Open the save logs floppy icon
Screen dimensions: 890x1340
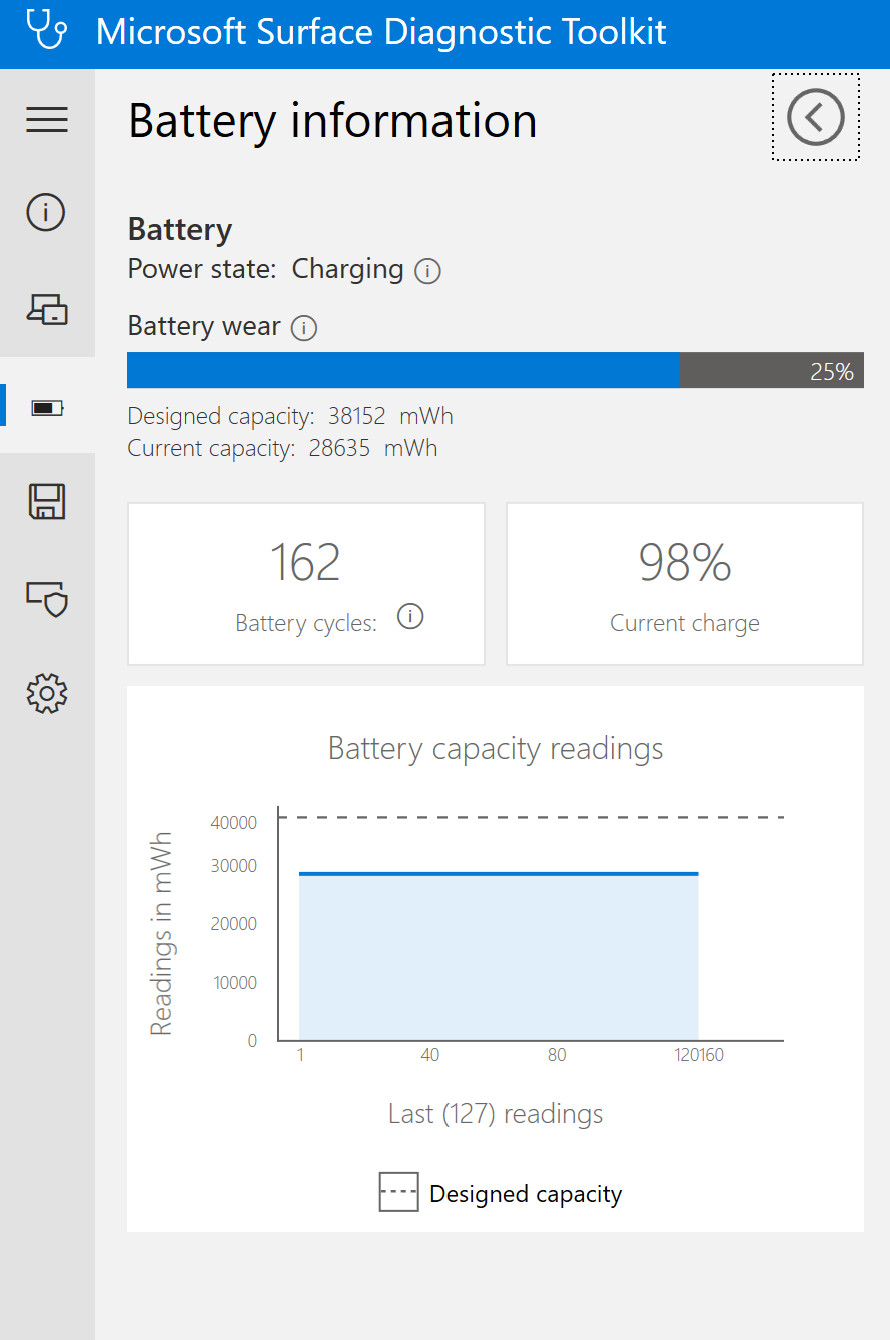pos(47,501)
